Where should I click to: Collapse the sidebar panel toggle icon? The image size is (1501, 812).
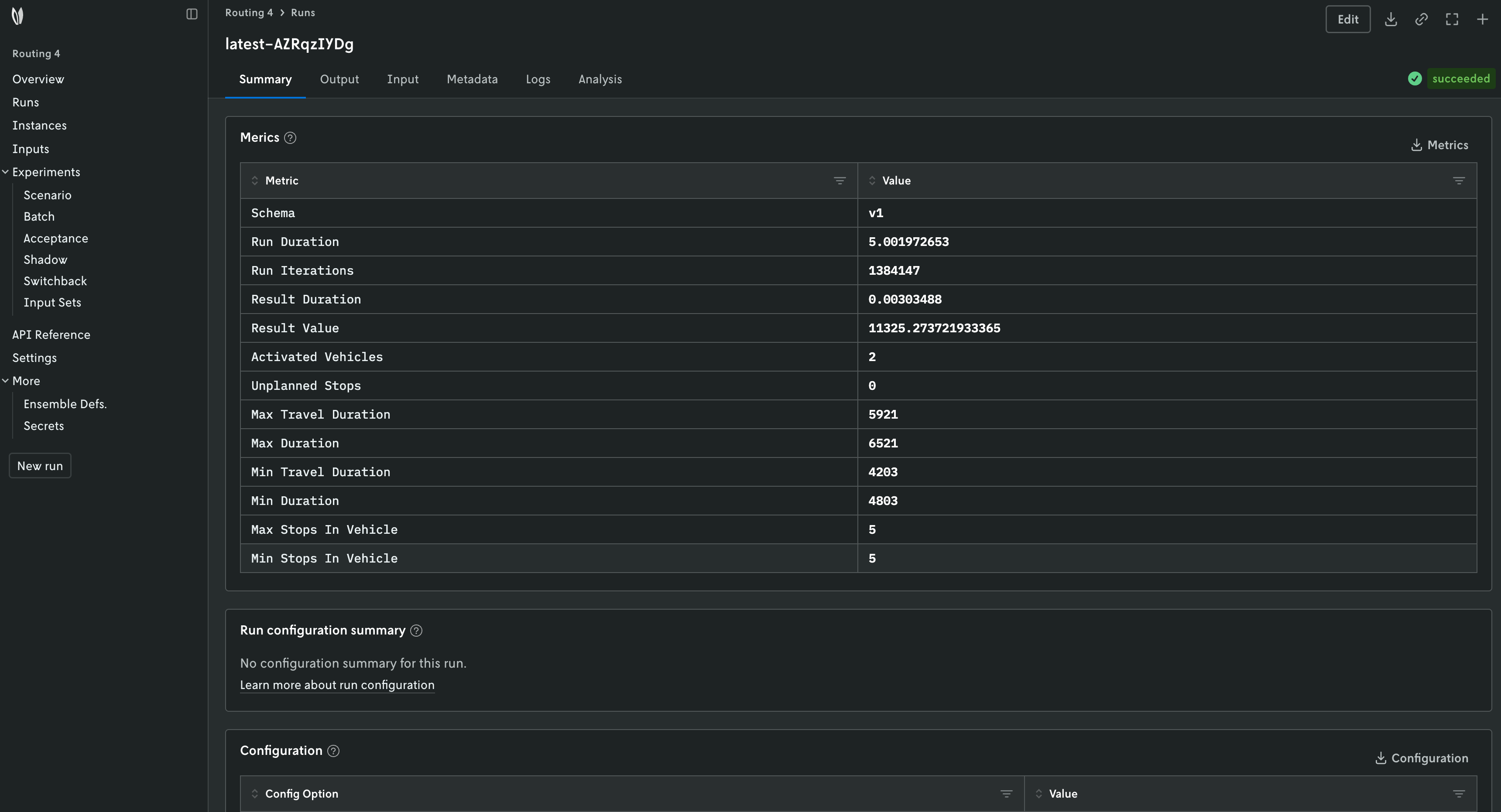pyautogui.click(x=192, y=14)
